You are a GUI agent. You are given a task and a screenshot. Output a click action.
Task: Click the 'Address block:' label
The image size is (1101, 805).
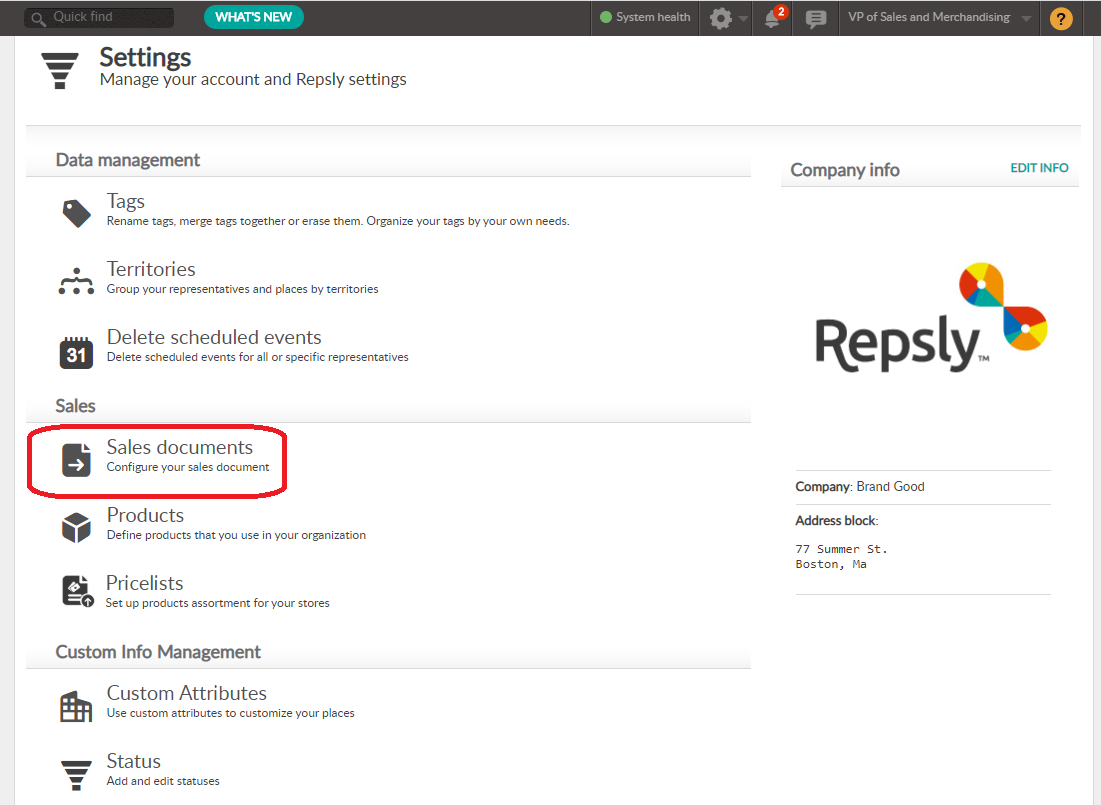(836, 521)
